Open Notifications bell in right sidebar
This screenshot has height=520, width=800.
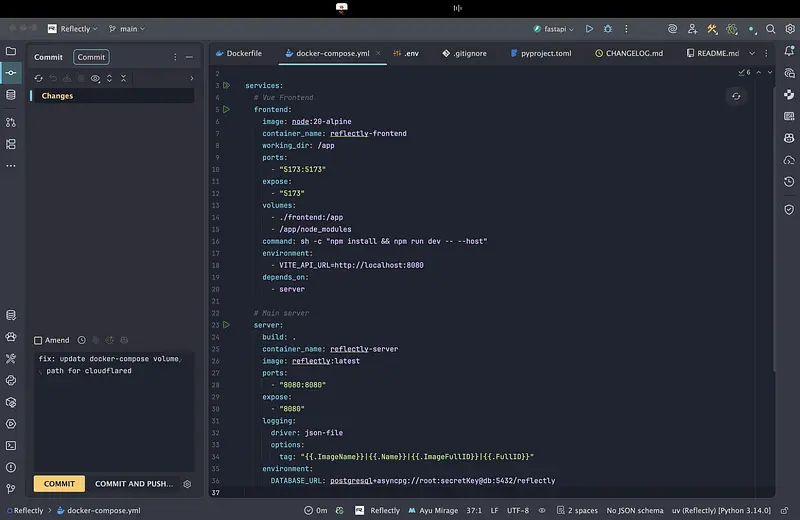click(789, 51)
